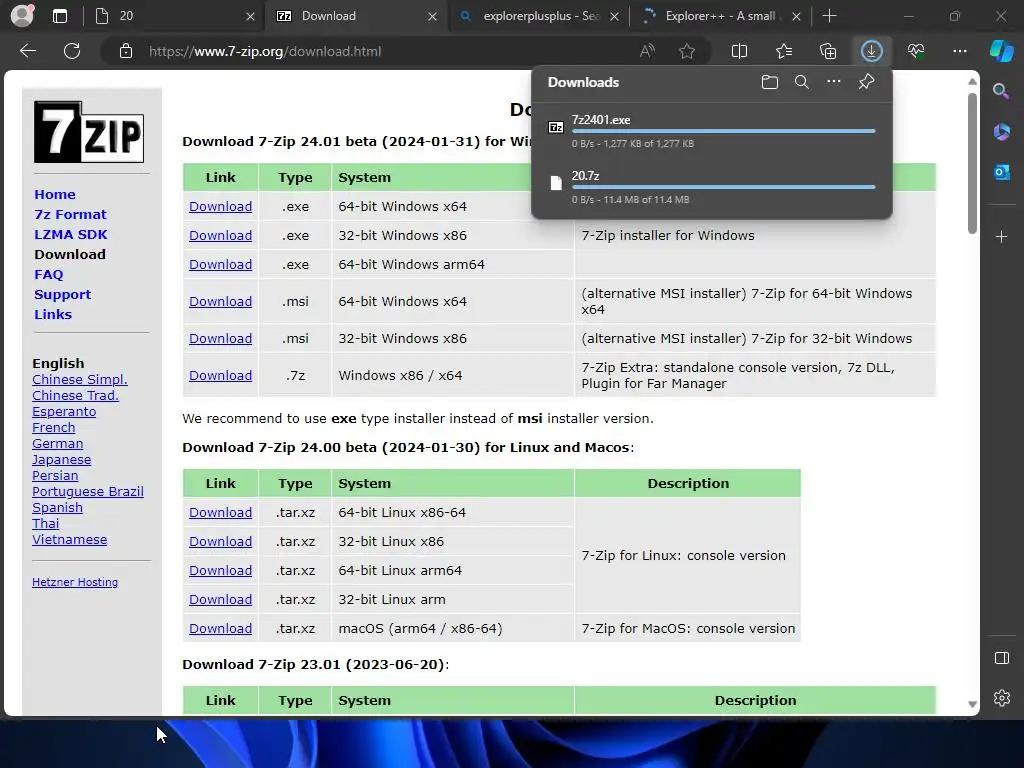Open the tab actions menu icon
This screenshot has width=1024, height=768.
[59, 16]
